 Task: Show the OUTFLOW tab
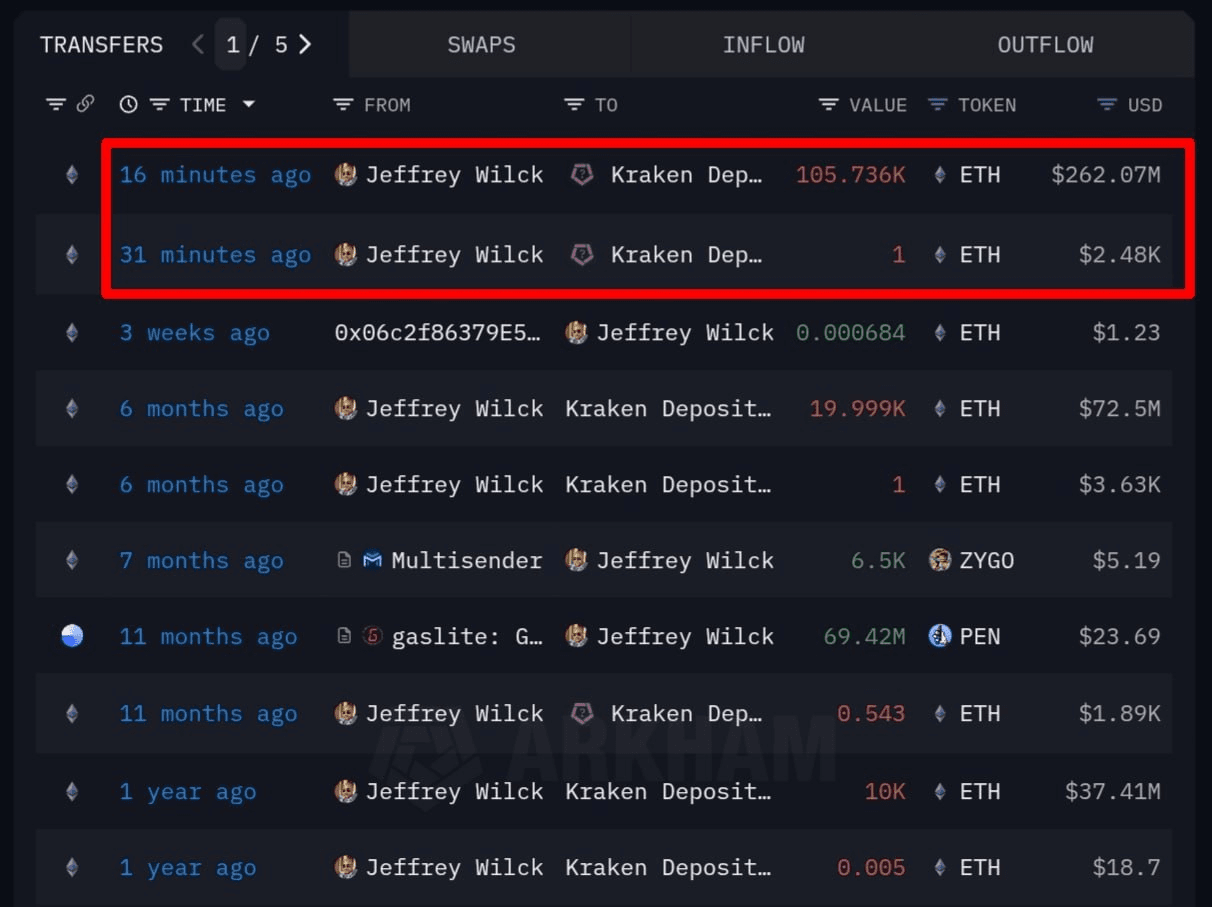point(1045,45)
